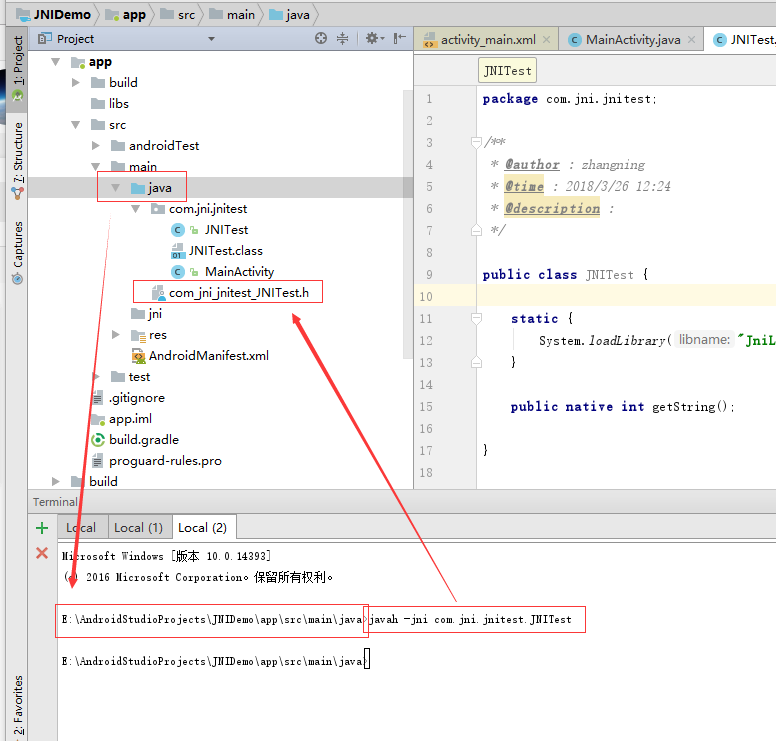The image size is (776, 741).
Task: Expand the build folder under app
Action: [x=75, y=83]
